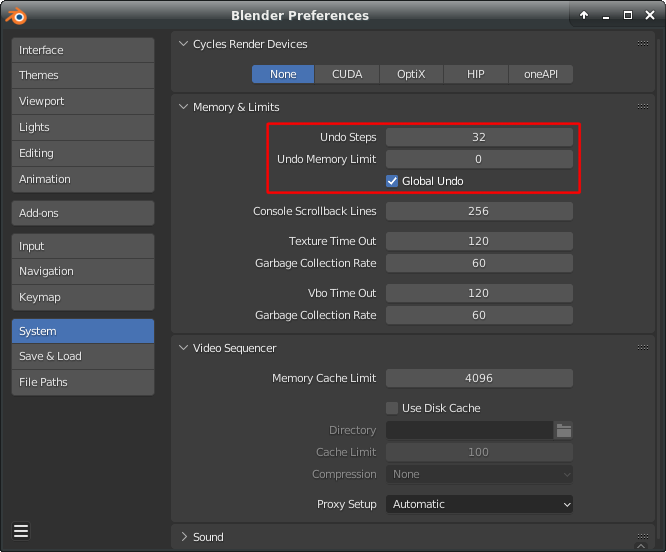The width and height of the screenshot is (666, 552).
Task: Click the Memory Cache Limit field
Action: [x=479, y=378]
